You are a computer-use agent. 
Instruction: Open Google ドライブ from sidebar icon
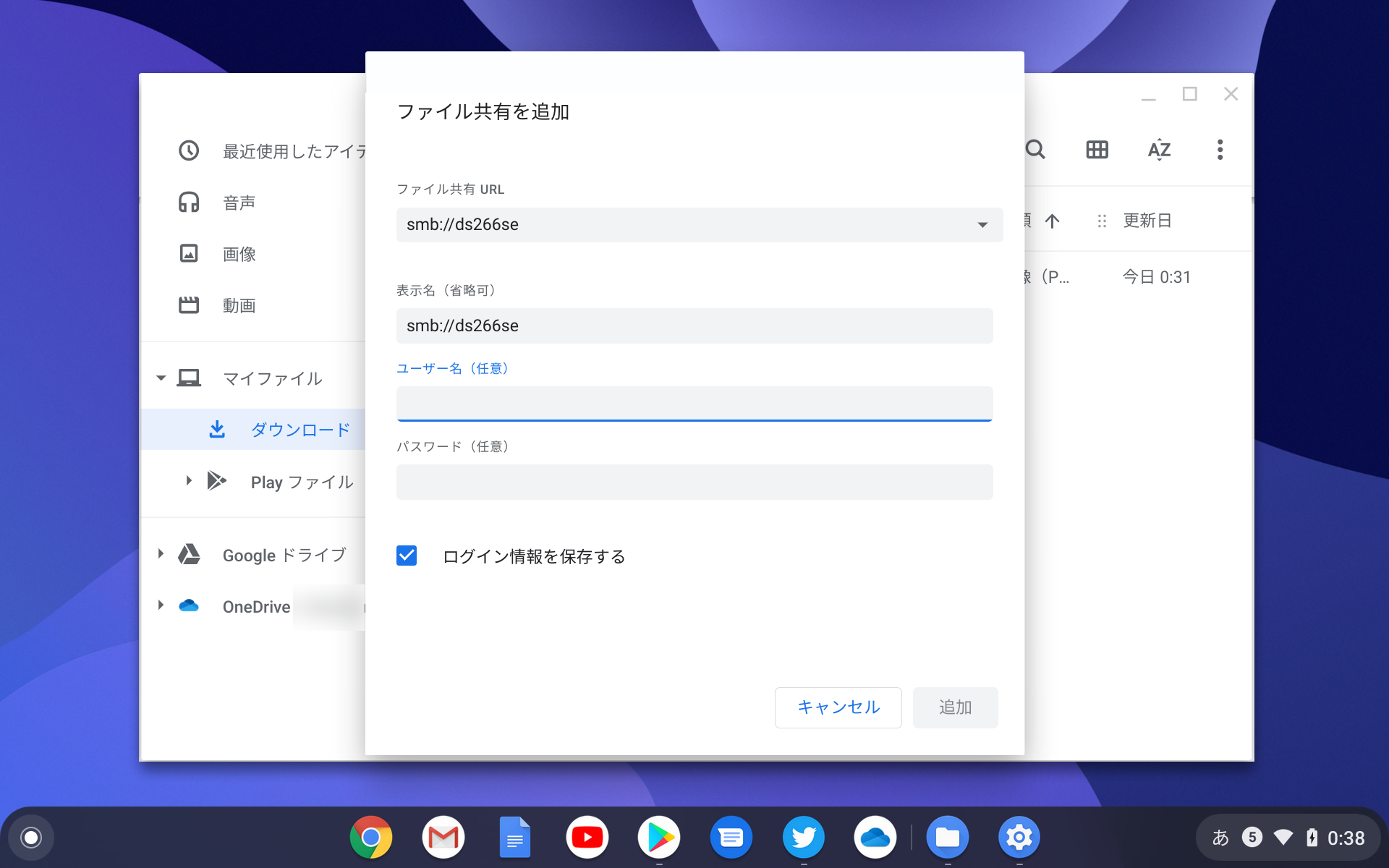(189, 554)
